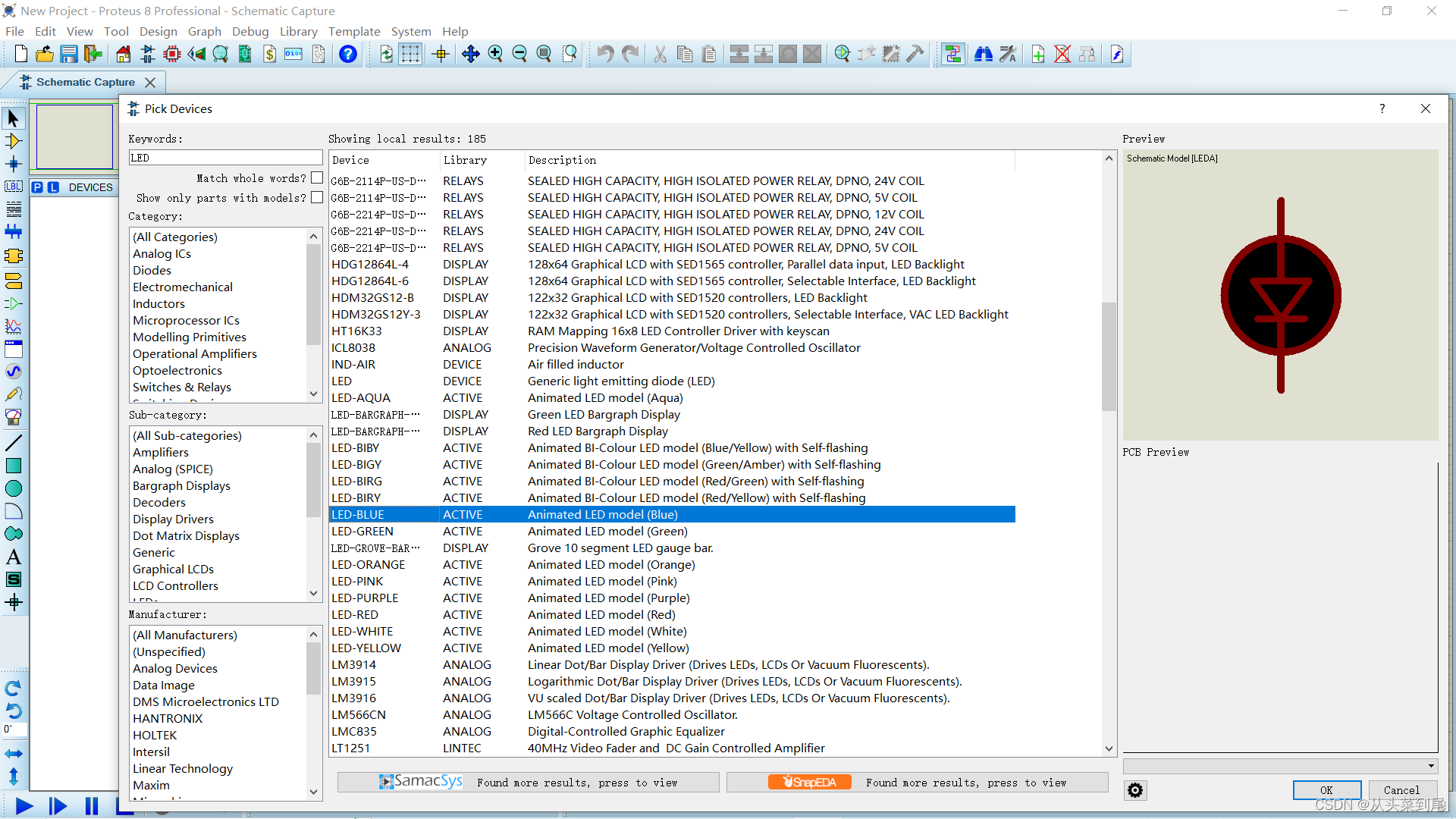Select the arrow Selection mode tool
1456x819 pixels.
click(14, 118)
